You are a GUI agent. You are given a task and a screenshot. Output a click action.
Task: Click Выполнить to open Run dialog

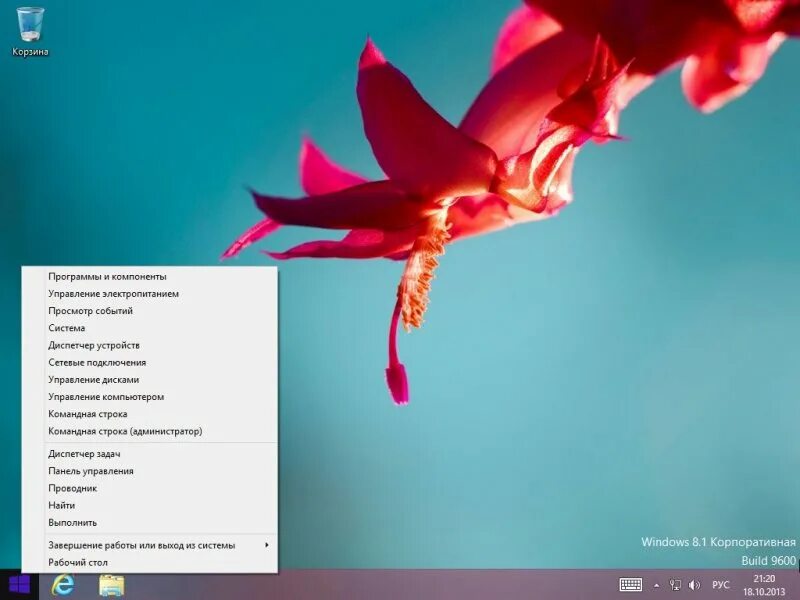coord(71,522)
